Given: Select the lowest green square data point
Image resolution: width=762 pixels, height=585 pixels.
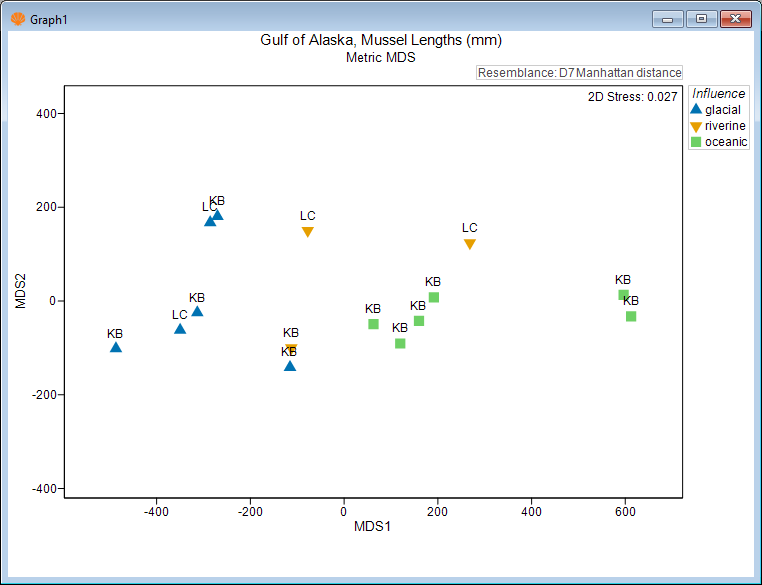Looking at the screenshot, I should [400, 343].
